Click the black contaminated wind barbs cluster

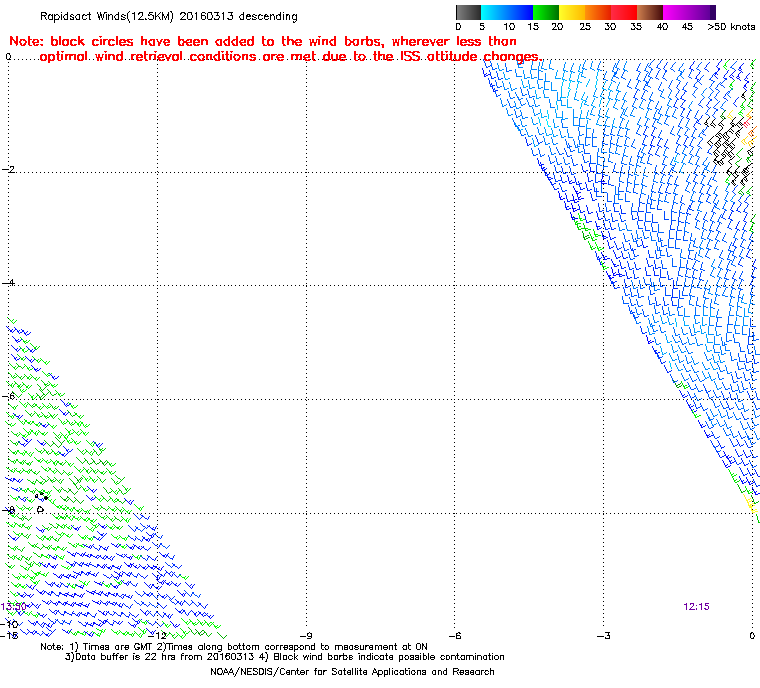pos(726,143)
